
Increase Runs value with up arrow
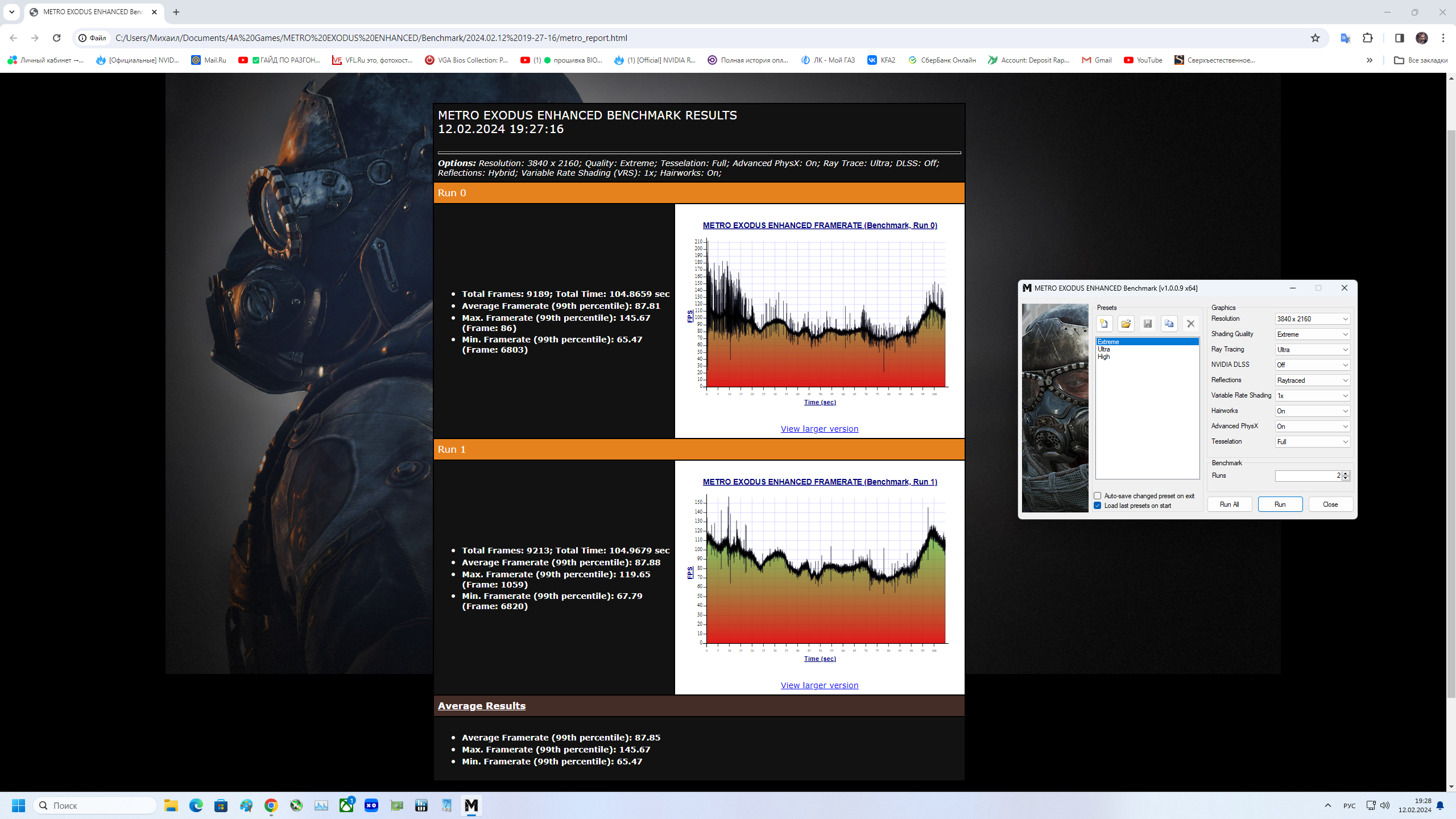pos(1346,473)
